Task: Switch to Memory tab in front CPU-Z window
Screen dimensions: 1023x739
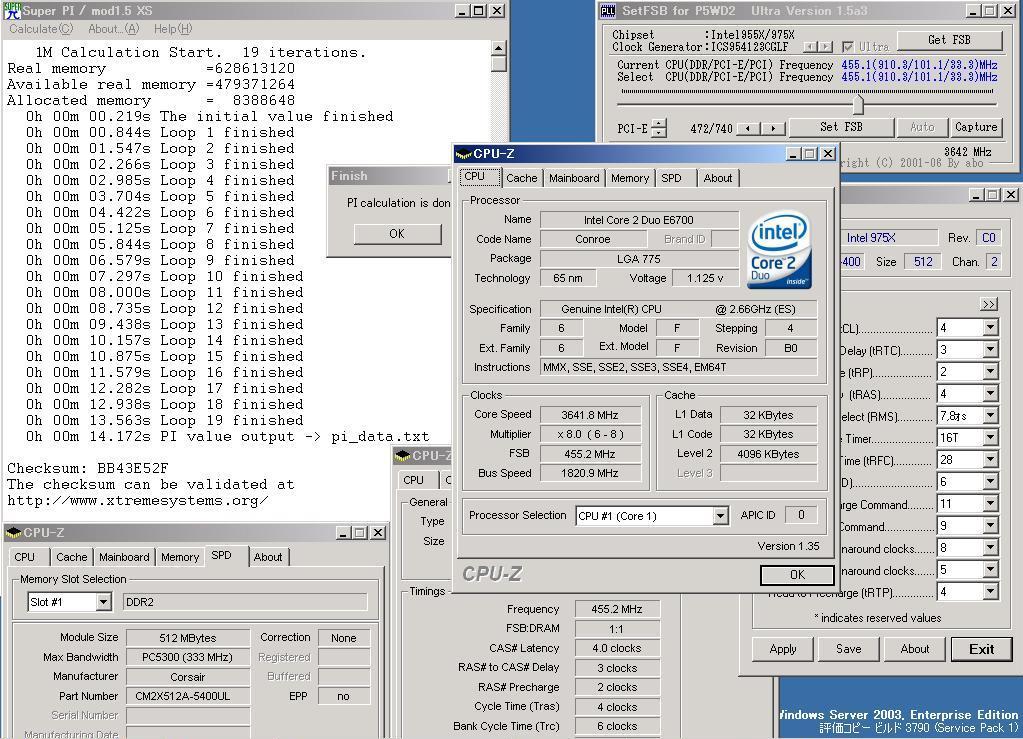Action: tap(630, 178)
